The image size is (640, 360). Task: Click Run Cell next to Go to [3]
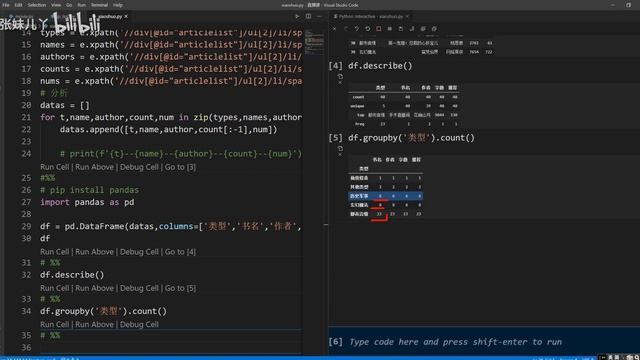click(x=55, y=167)
